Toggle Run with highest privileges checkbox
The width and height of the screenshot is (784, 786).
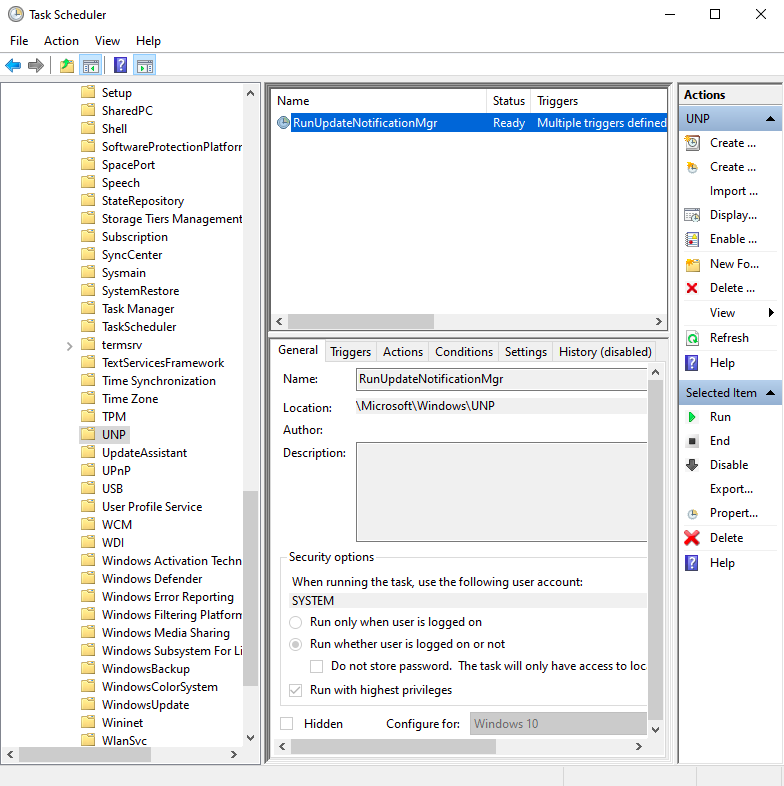296,690
